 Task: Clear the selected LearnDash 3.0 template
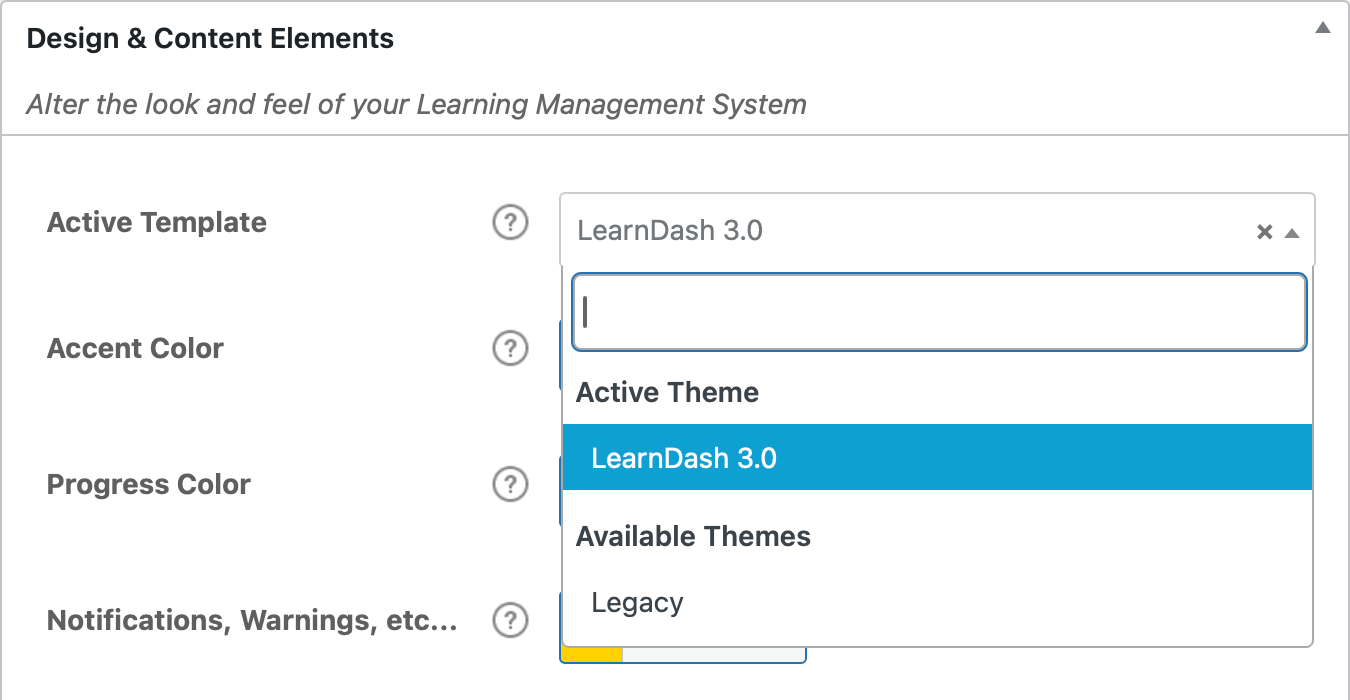click(1264, 232)
